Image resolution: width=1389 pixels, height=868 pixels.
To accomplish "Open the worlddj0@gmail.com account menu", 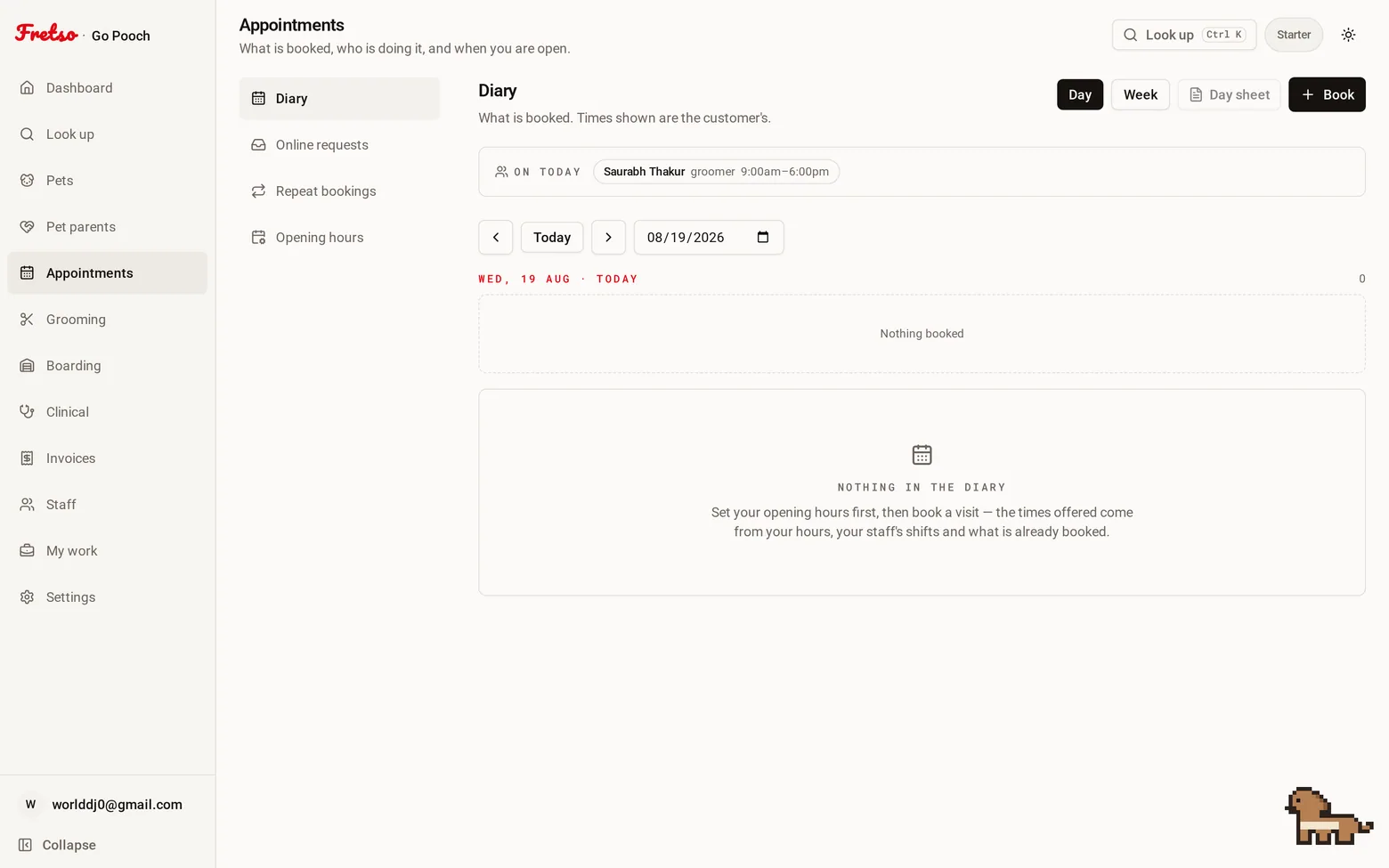I will (107, 804).
